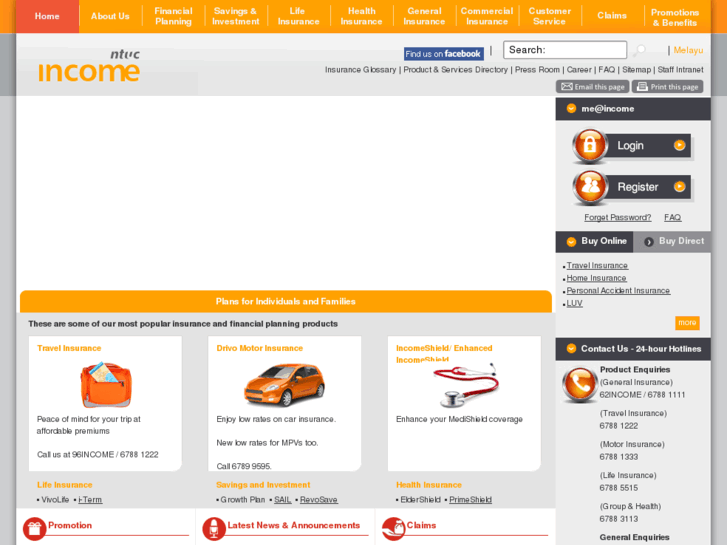
Task: Open the LUV link
Action: 574,303
